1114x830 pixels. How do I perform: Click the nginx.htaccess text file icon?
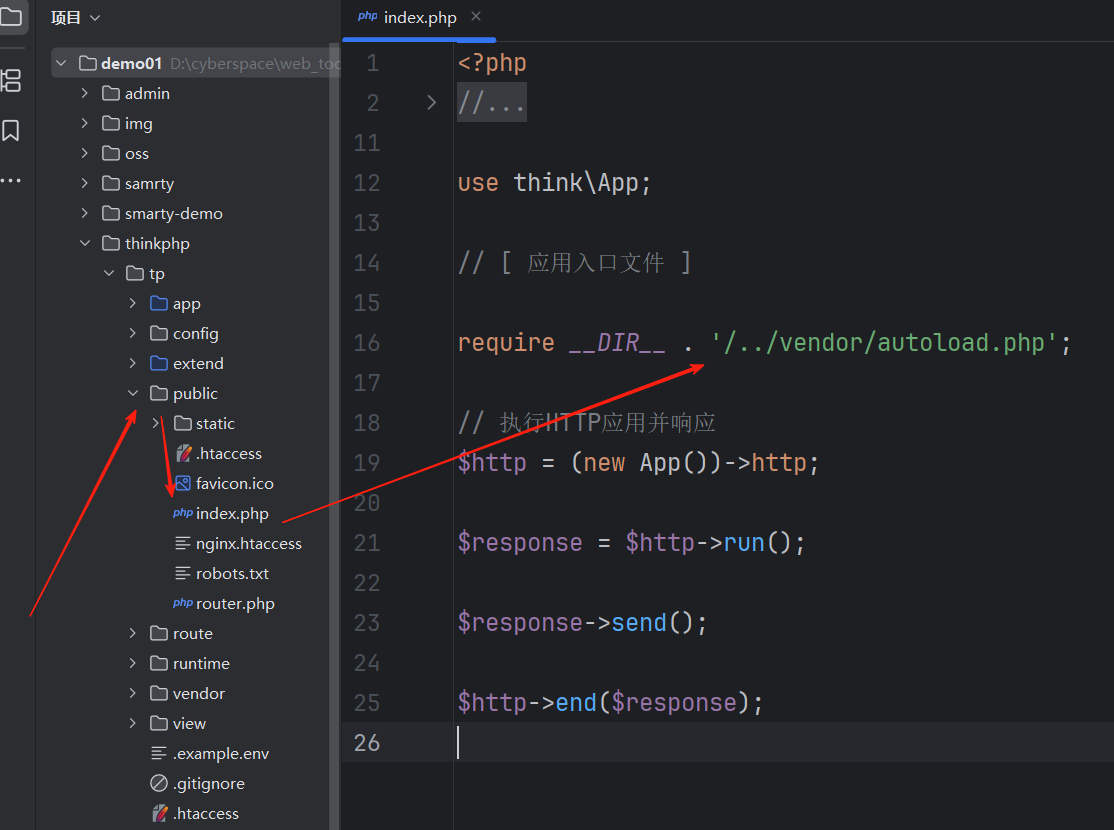pos(183,543)
